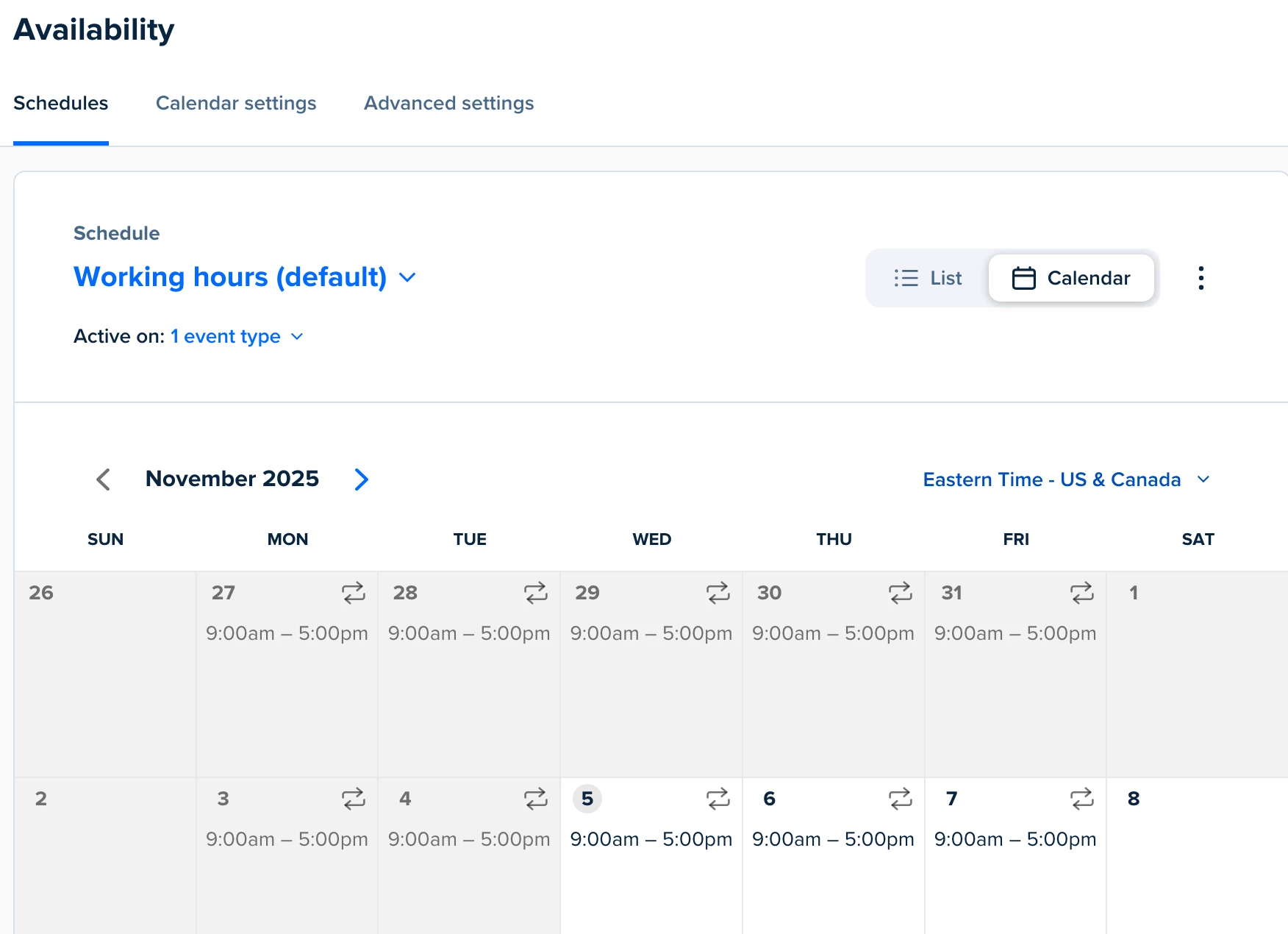Select the 9:00am – 5:00pm hours on October 31
The image size is (1288, 934).
[x=1015, y=633]
